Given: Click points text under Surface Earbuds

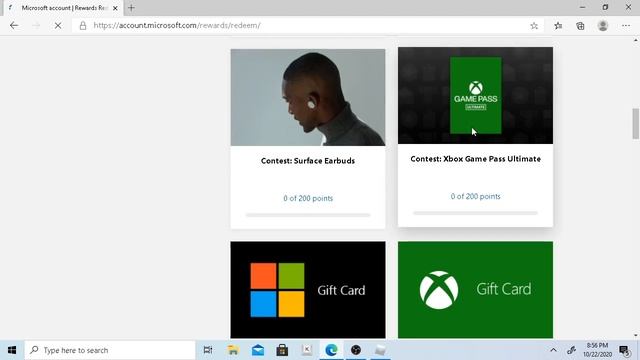Looking at the screenshot, I should (308, 198).
